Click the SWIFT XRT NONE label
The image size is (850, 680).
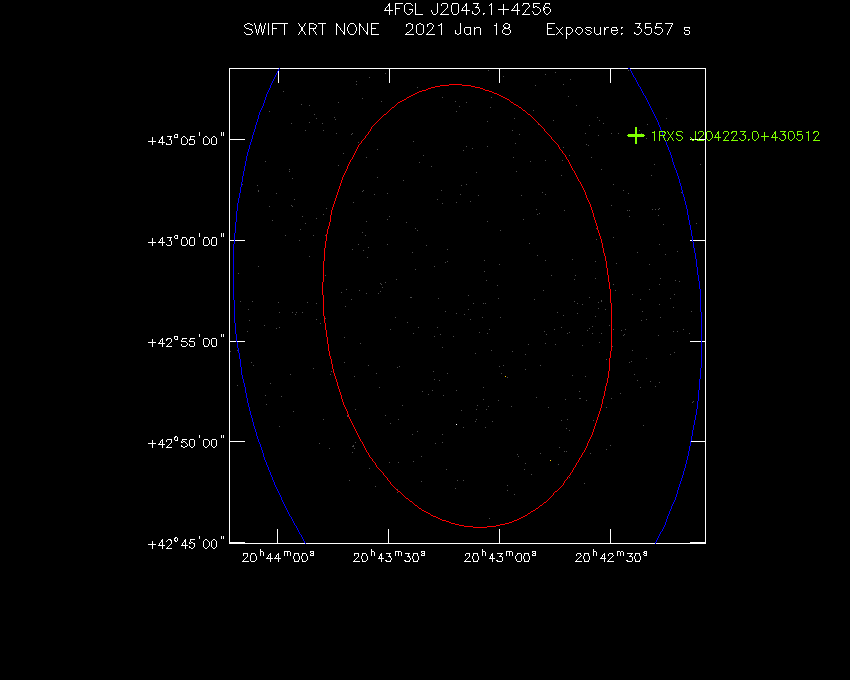[311, 29]
